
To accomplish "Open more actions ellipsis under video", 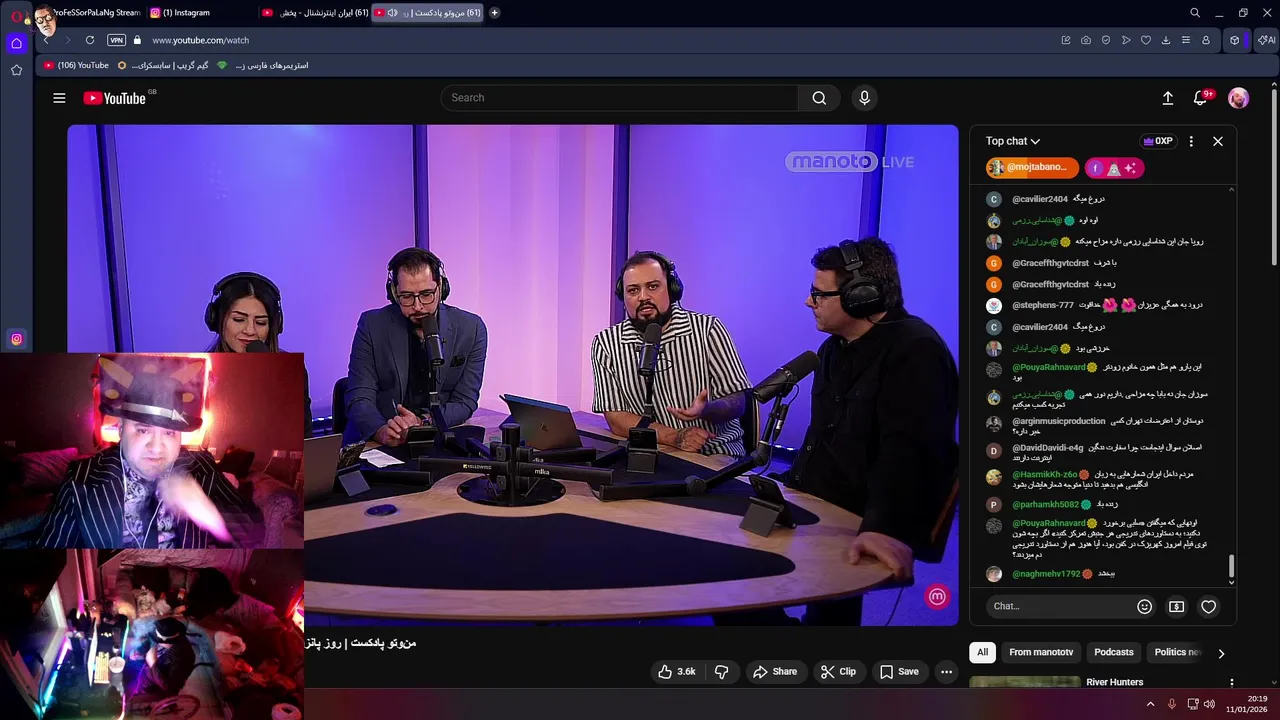I will pyautogui.click(x=946, y=672).
